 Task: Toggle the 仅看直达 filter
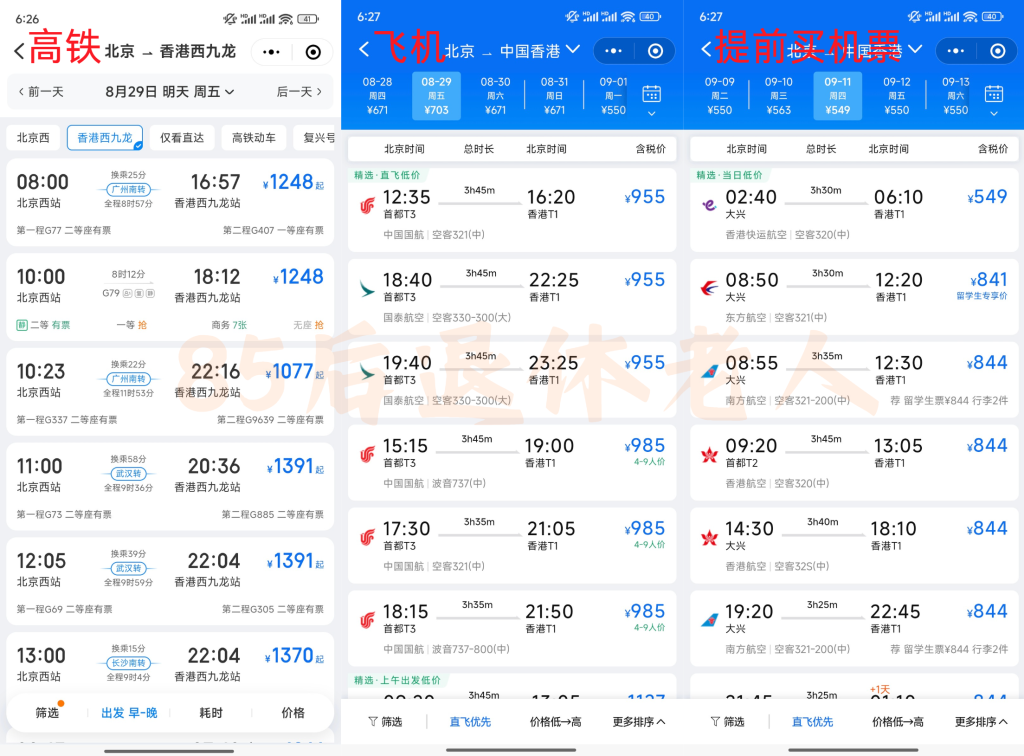coord(182,138)
